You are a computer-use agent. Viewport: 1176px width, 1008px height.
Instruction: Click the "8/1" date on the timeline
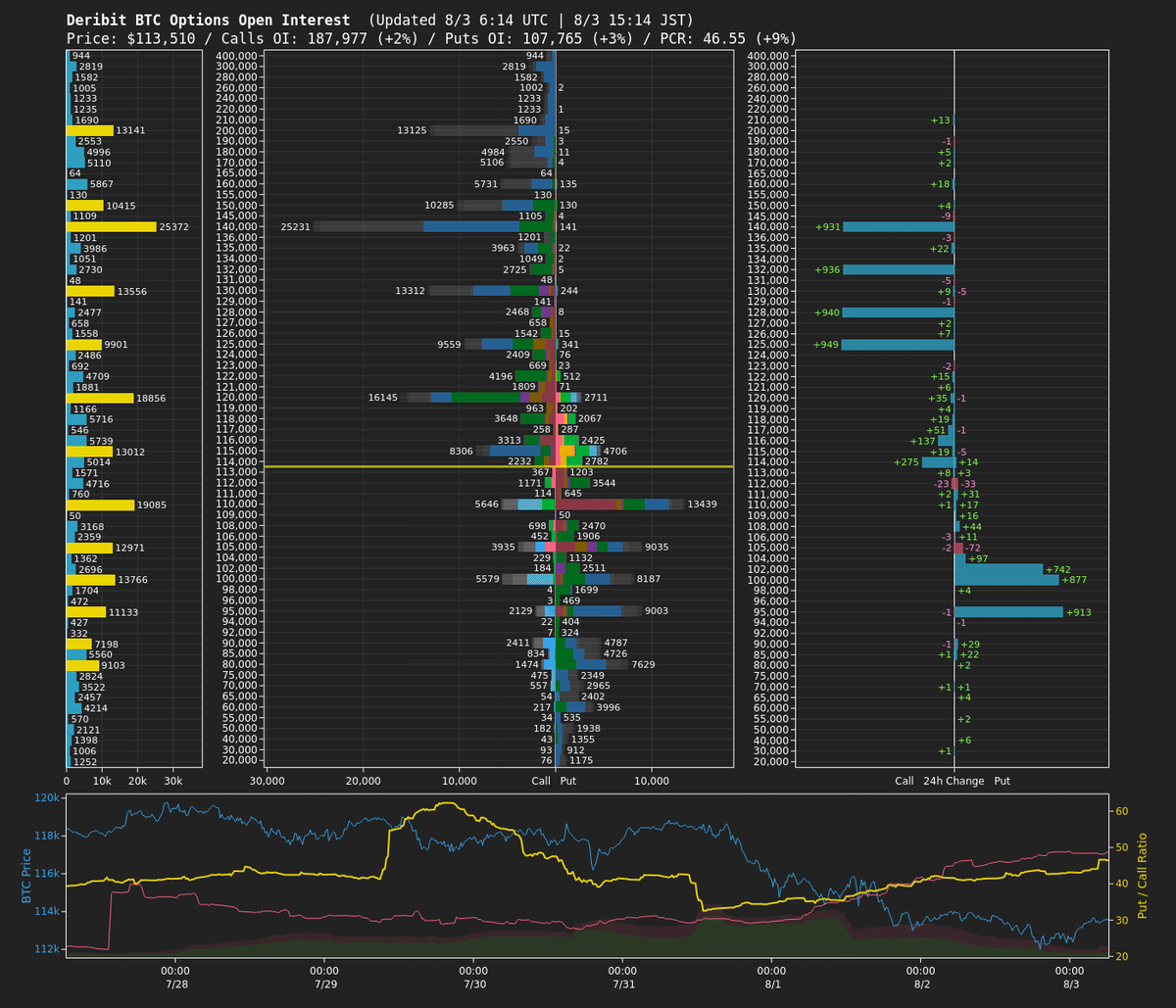click(772, 984)
